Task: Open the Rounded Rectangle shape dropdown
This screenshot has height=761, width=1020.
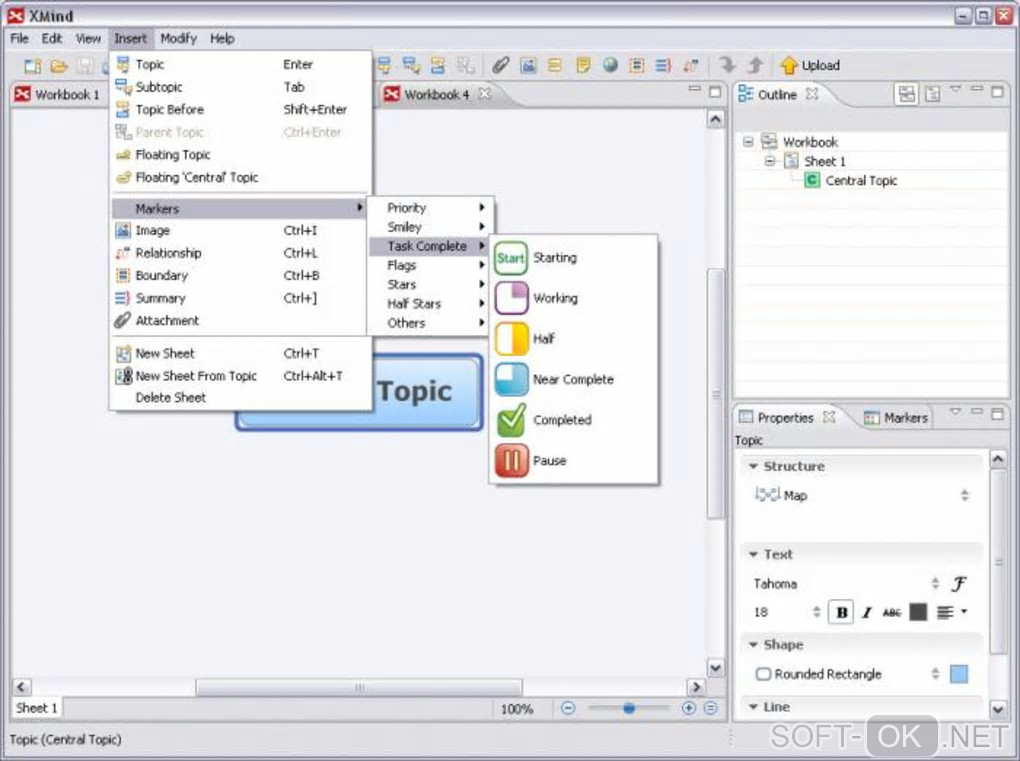Action: 935,674
